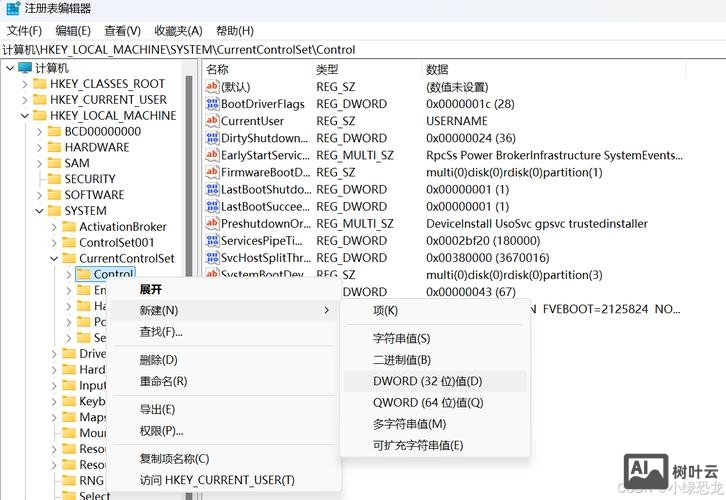Open the 编辑(E) menu
This screenshot has width=726, height=500.
click(73, 31)
